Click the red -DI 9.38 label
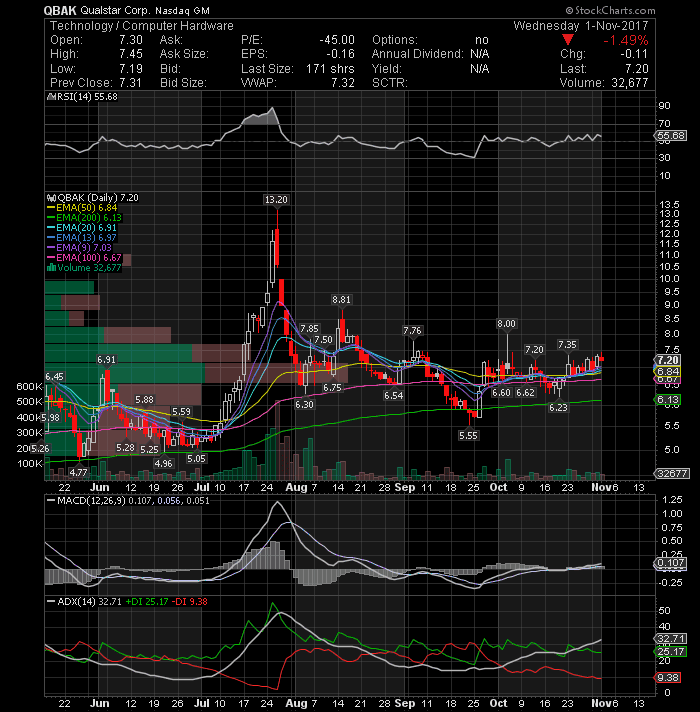The image size is (700, 712). (x=190, y=602)
